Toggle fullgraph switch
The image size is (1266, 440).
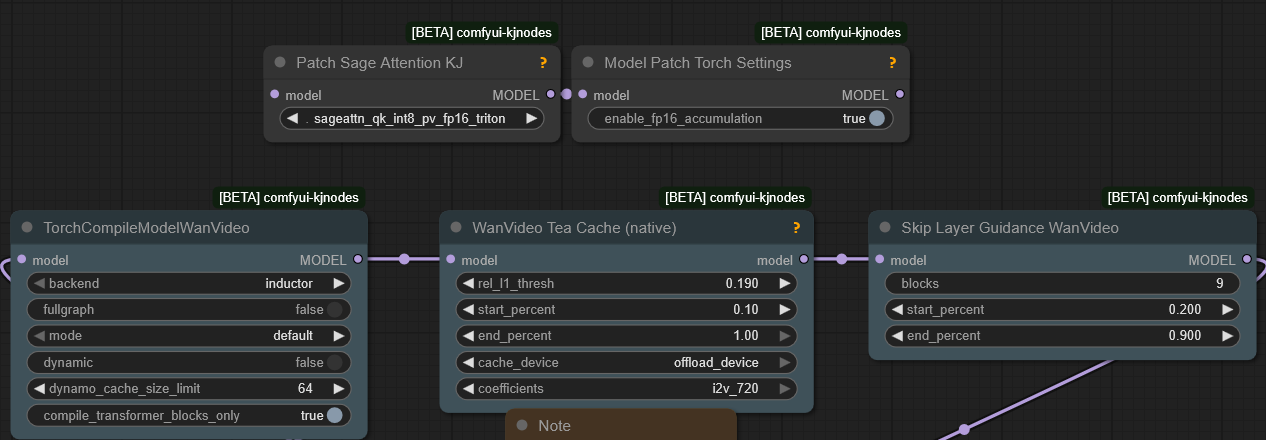[x=335, y=310]
